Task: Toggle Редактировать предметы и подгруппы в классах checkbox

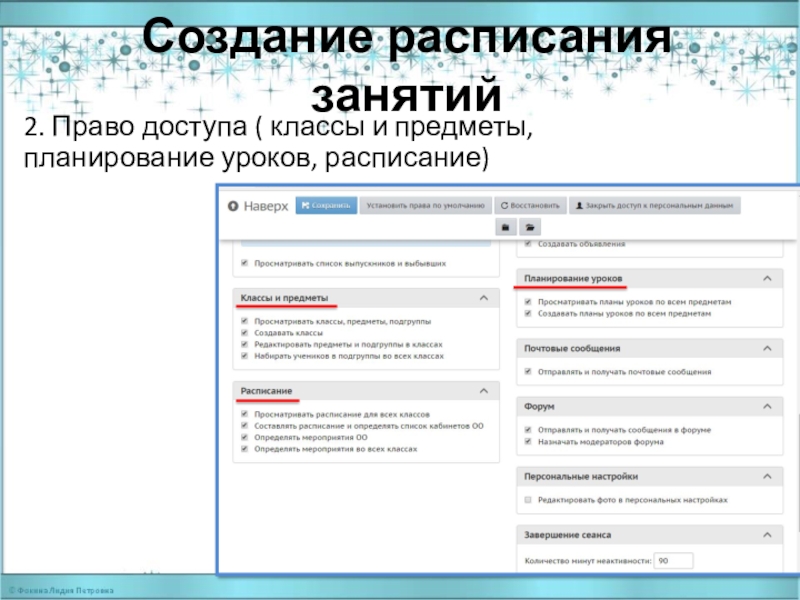Action: pos(244,344)
